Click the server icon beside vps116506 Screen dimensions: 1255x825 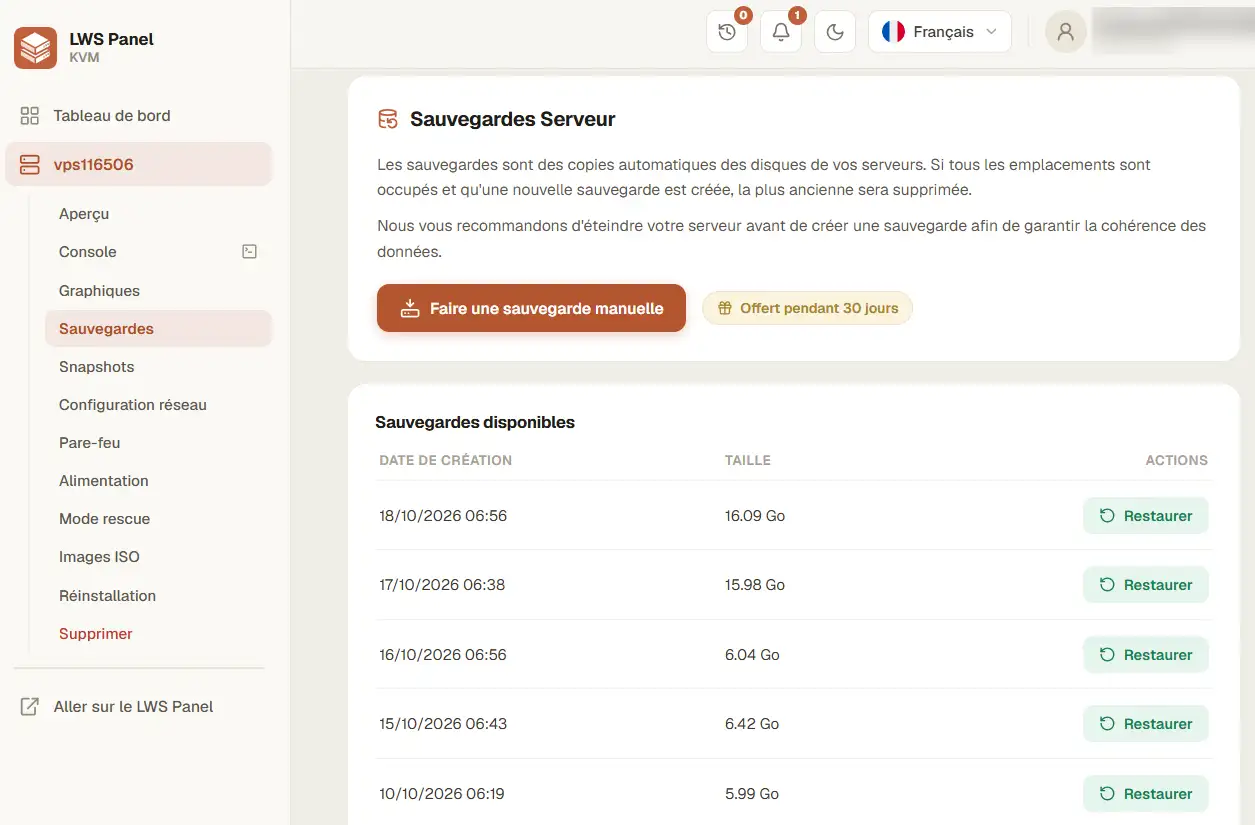coord(30,164)
